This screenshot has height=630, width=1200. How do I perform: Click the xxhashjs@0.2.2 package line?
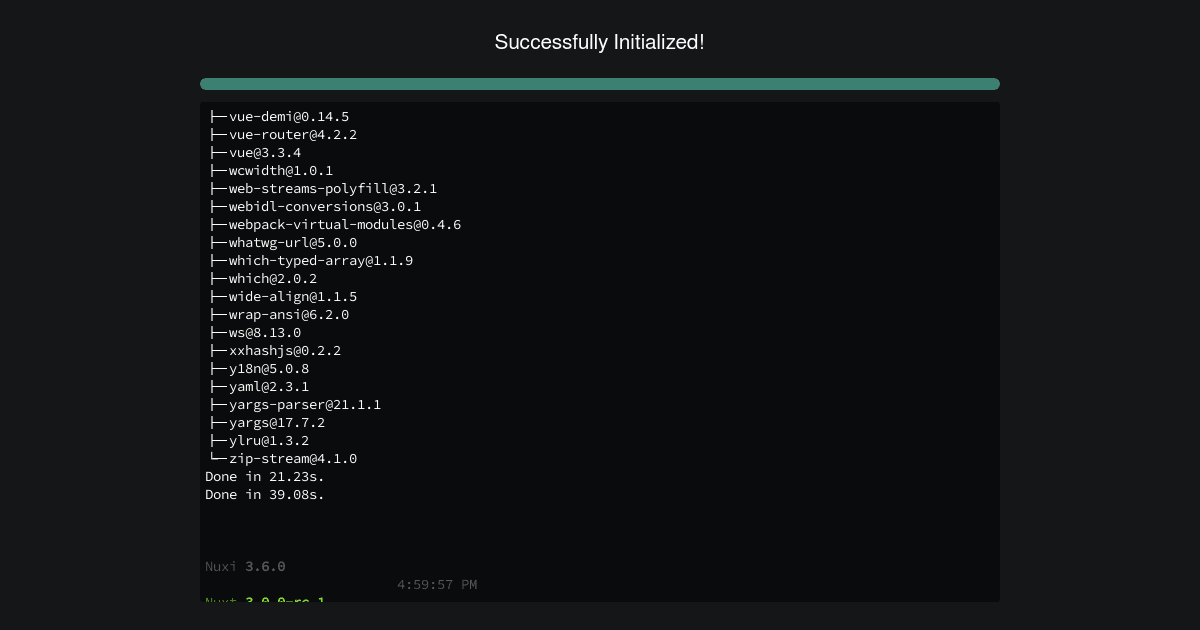273,350
